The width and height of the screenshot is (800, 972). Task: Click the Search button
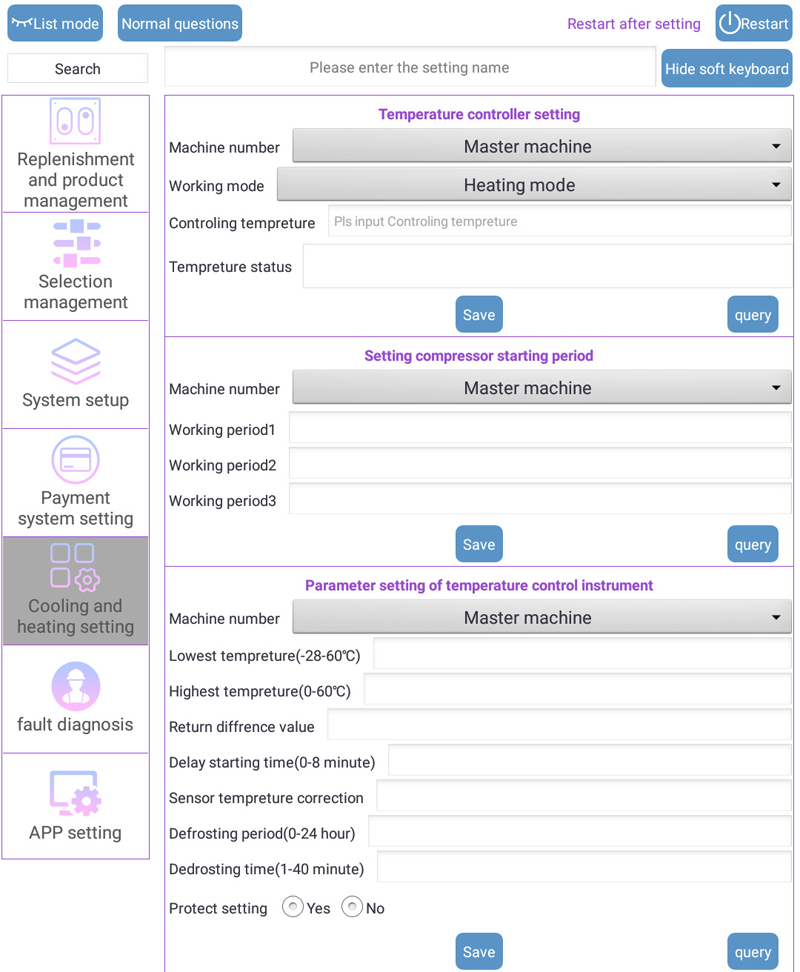[77, 68]
